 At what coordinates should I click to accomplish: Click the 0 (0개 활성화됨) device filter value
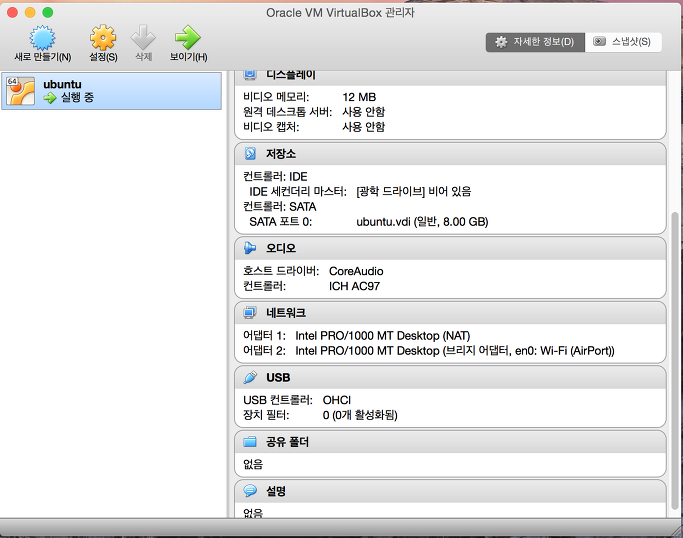point(360,415)
